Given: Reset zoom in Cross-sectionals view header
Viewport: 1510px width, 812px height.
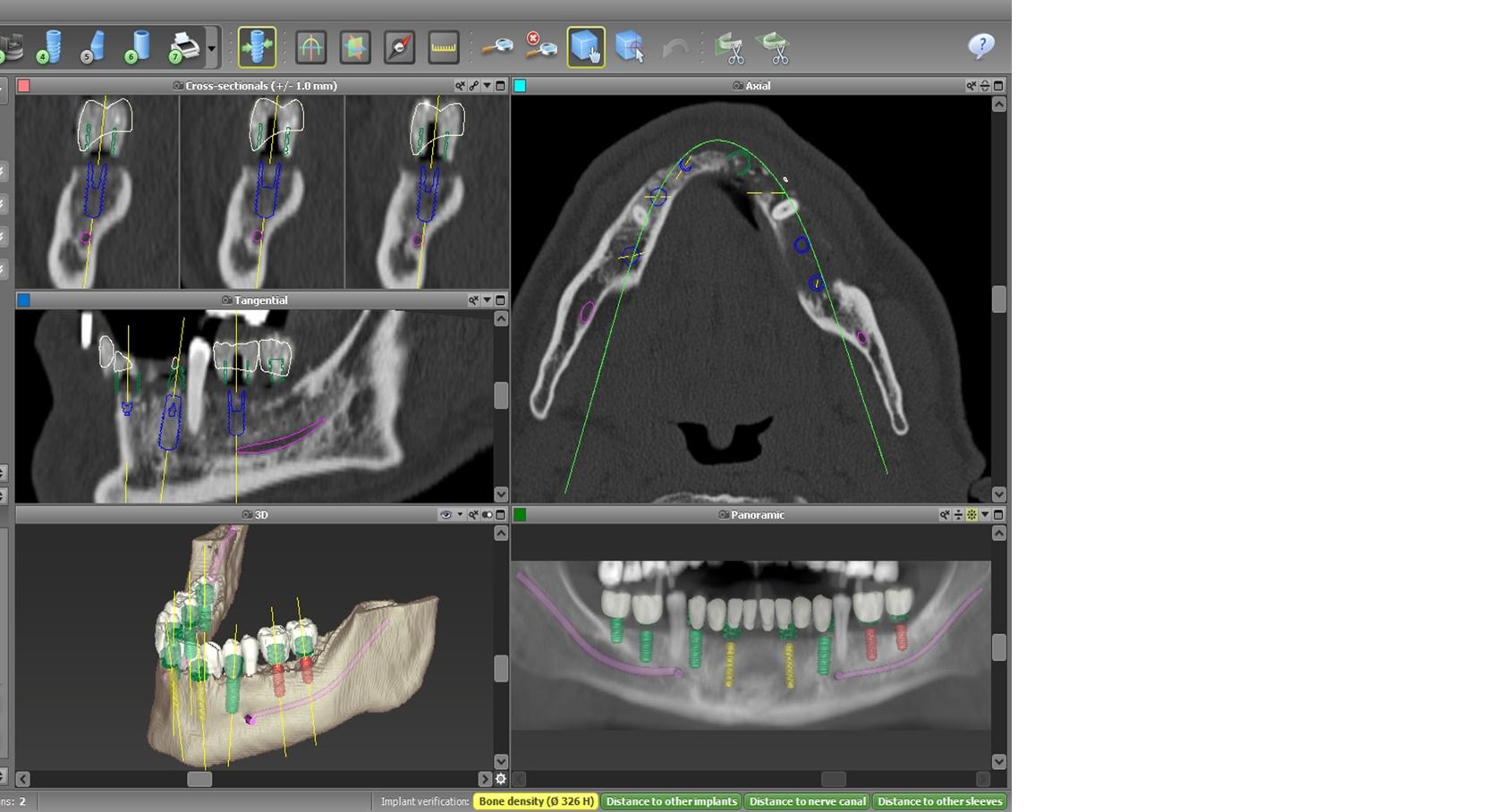Looking at the screenshot, I should tap(460, 86).
